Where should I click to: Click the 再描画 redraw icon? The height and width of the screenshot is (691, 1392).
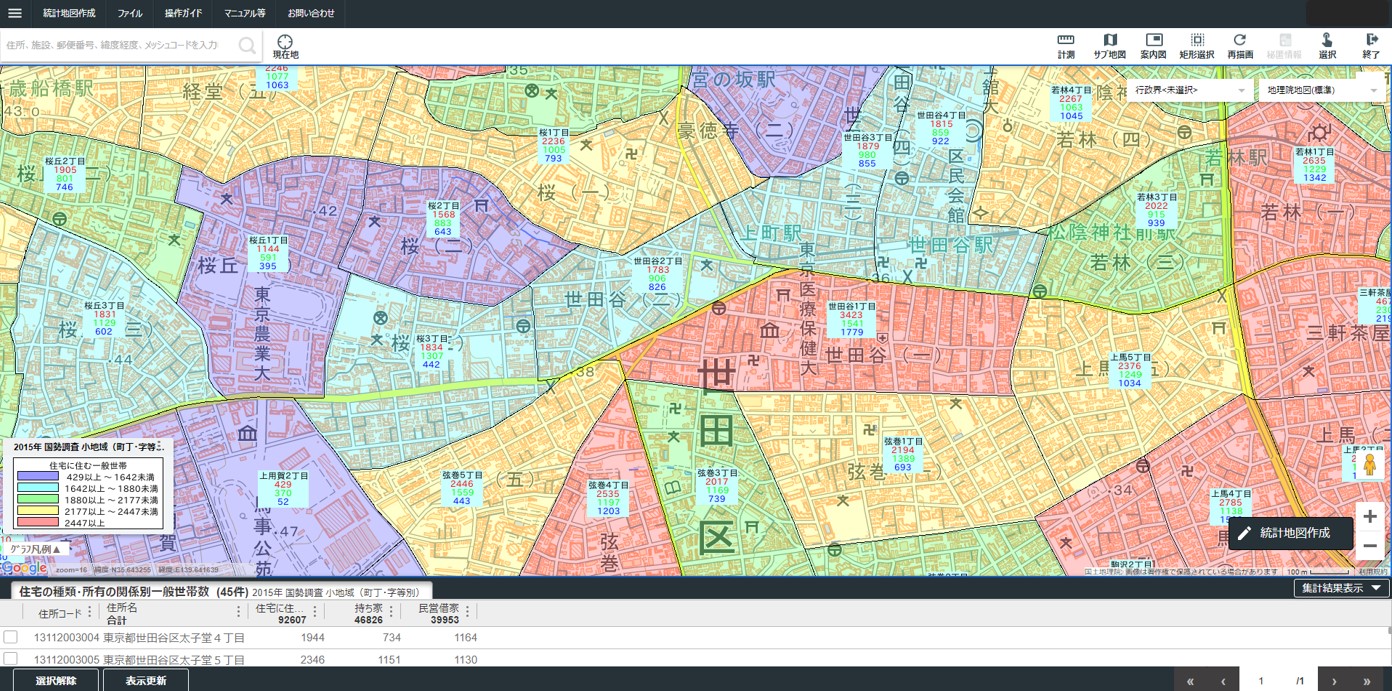point(1240,47)
